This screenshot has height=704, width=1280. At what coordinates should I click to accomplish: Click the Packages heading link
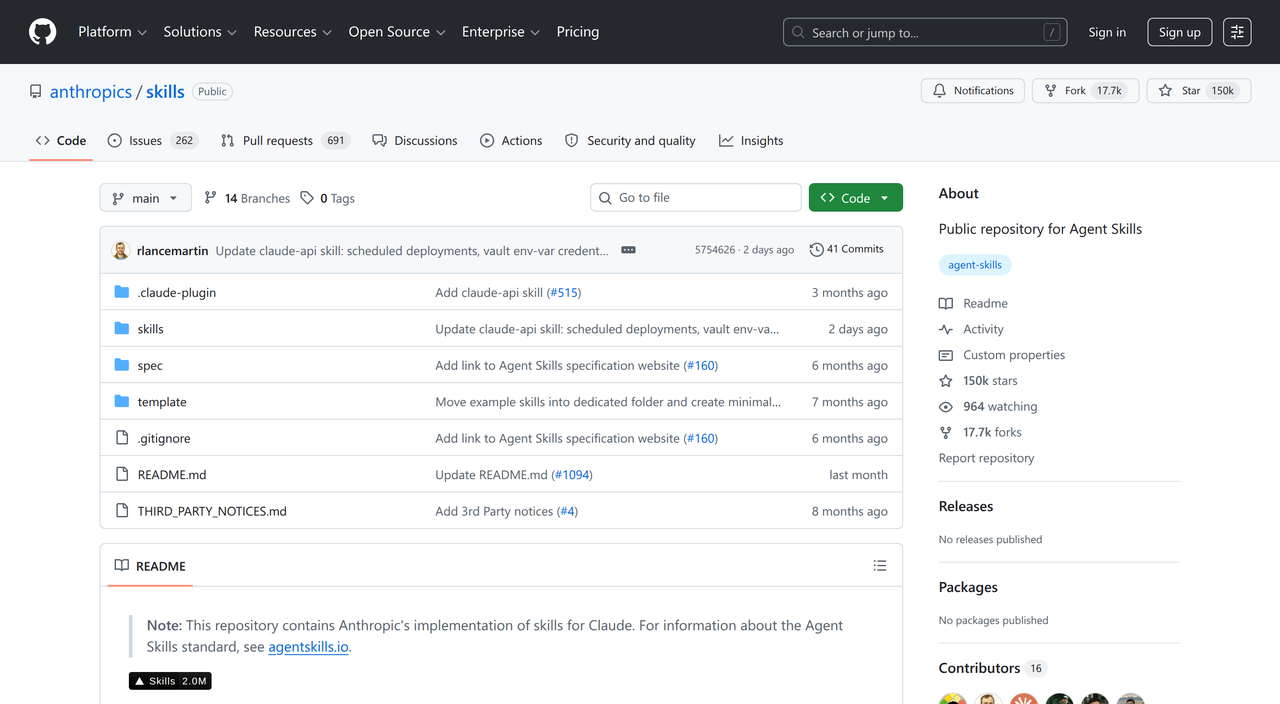coord(968,587)
